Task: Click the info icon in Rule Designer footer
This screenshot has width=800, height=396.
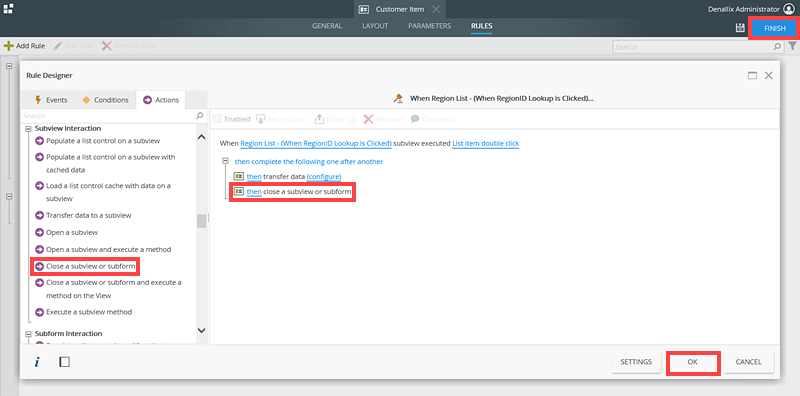Action: pyautogui.click(x=37, y=362)
